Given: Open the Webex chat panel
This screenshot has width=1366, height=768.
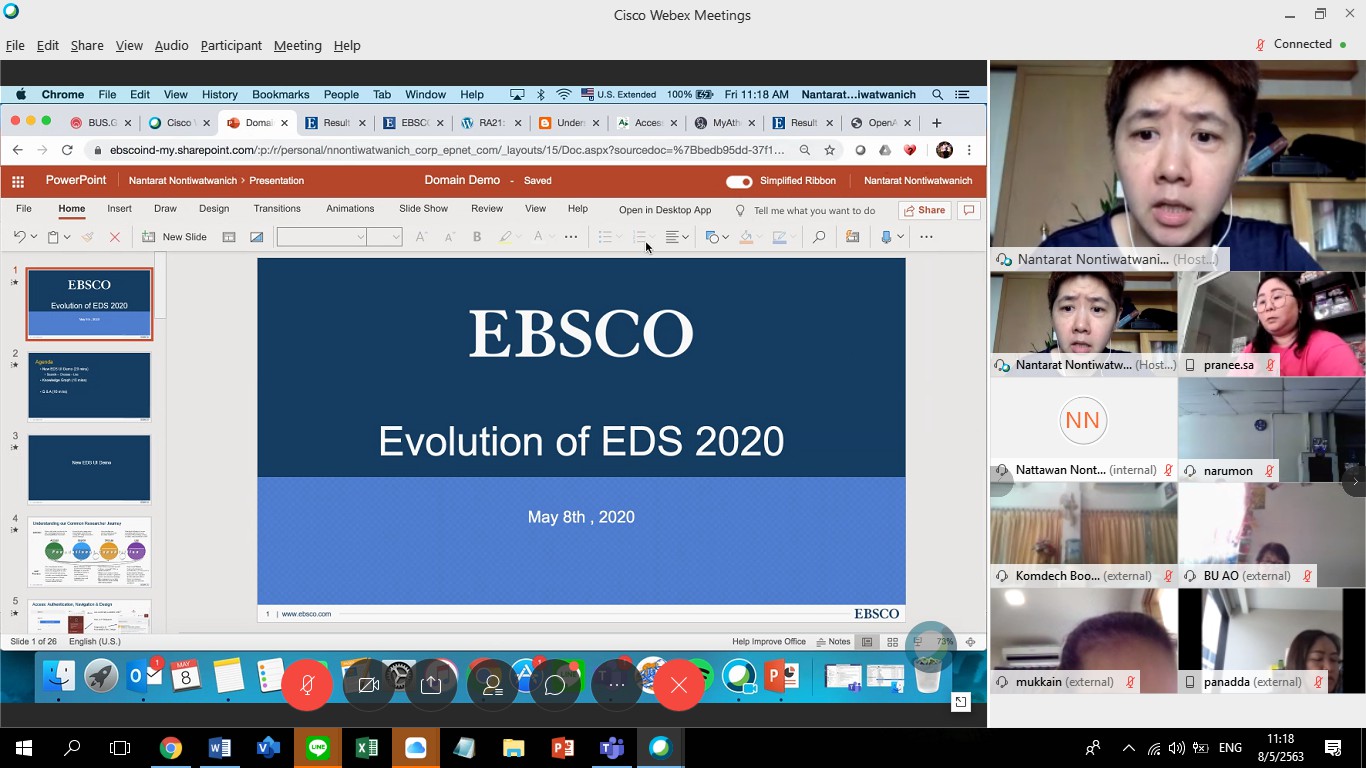Looking at the screenshot, I should (555, 685).
